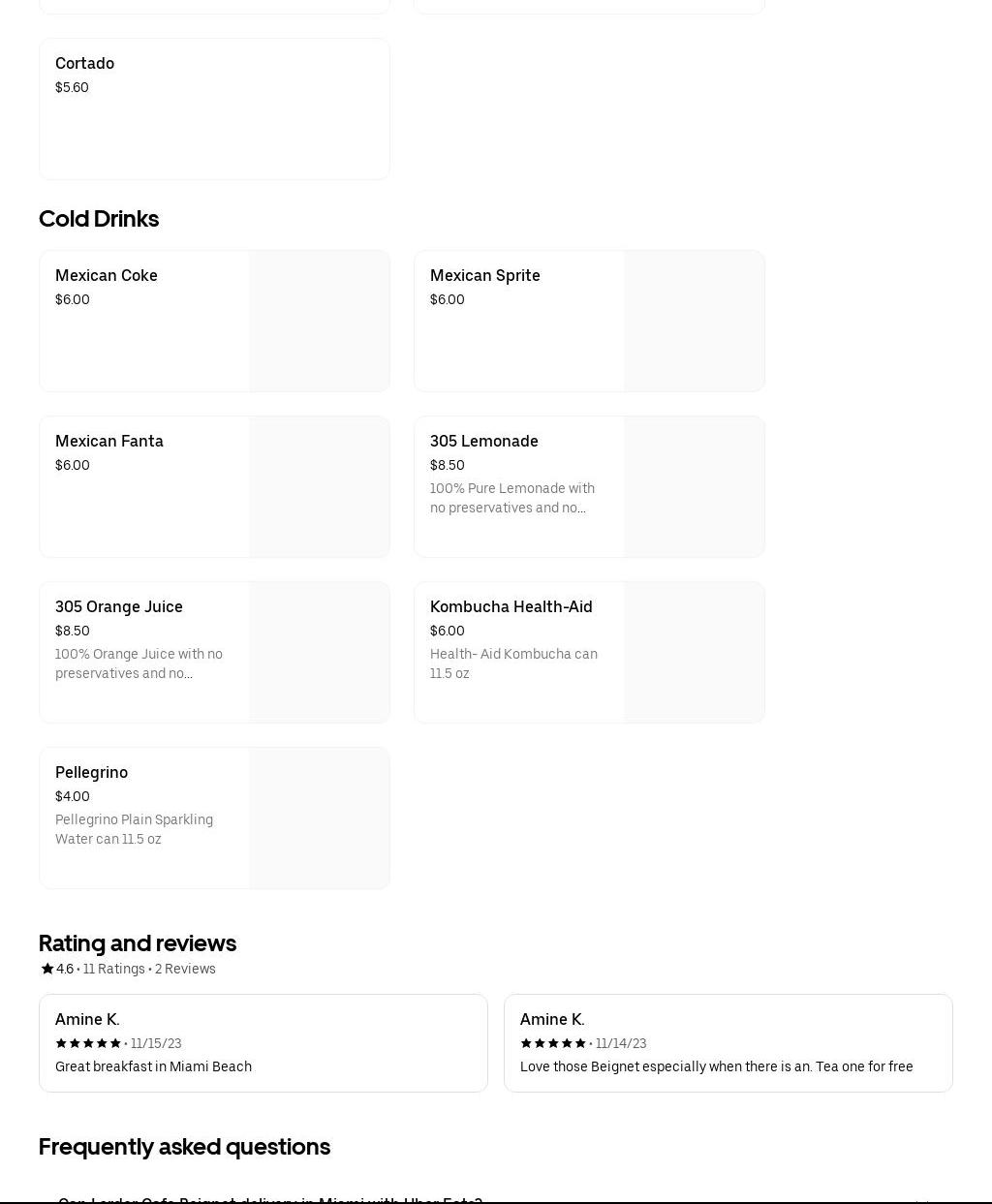Click the five stars on the 11/15/23 review
Viewport: 992px width, 1204px height.
pyautogui.click(x=88, y=1043)
